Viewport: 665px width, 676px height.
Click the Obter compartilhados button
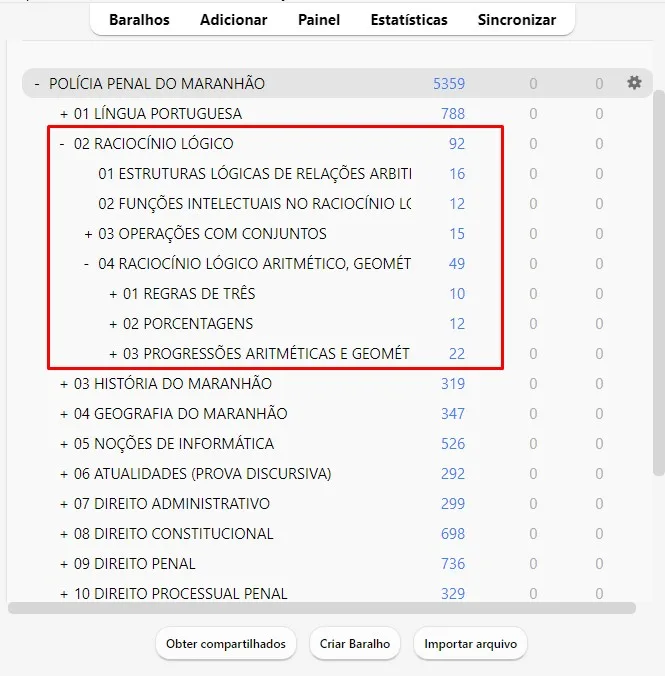[226, 644]
